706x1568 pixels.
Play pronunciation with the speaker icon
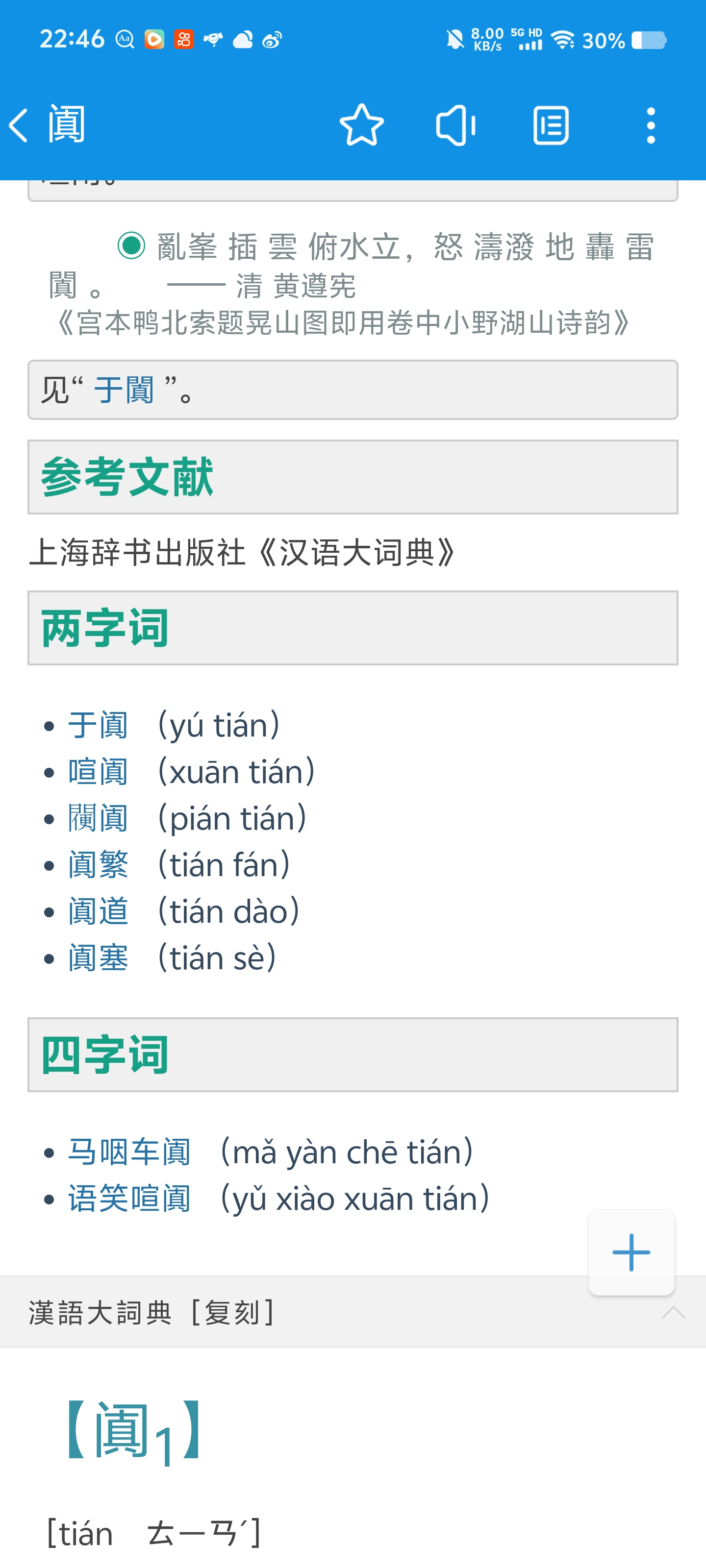[x=455, y=125]
